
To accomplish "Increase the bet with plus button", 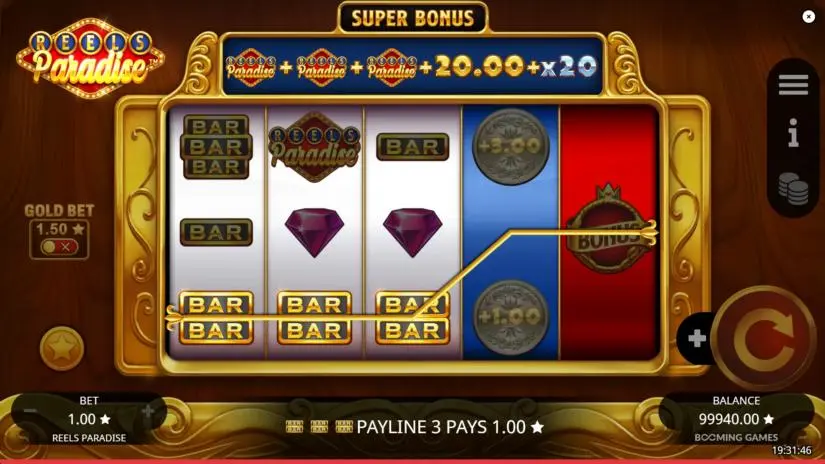I will (x=148, y=411).
